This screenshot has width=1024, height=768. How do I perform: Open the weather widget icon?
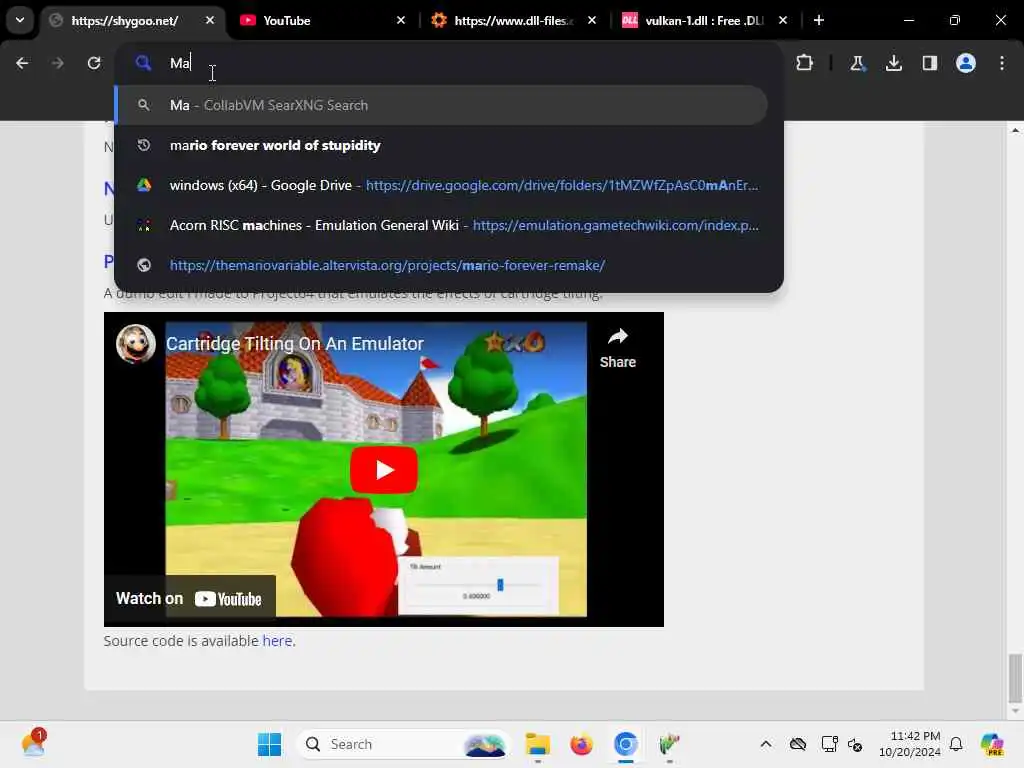pos(33,743)
